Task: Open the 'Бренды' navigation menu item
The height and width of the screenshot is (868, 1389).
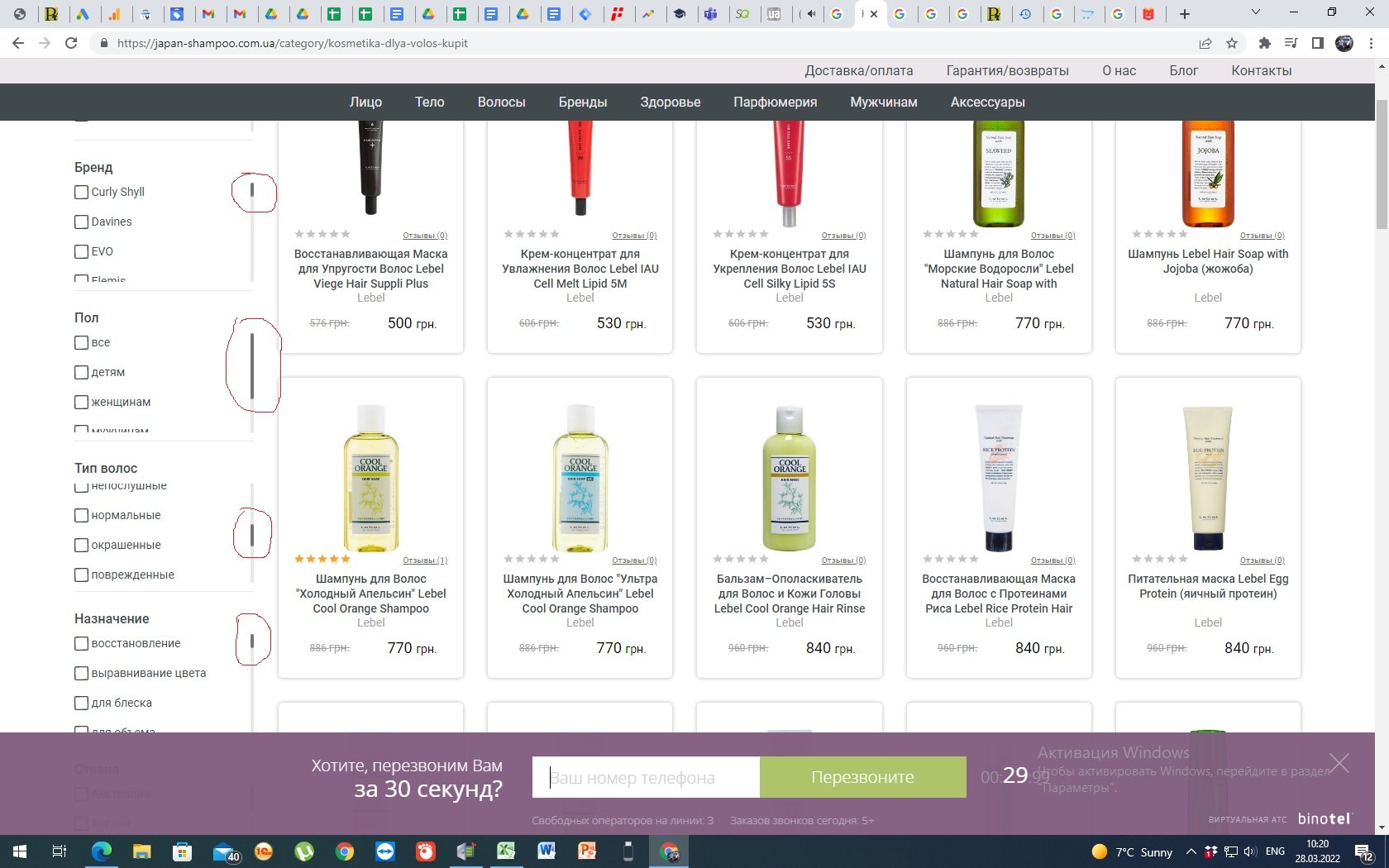Action: click(582, 102)
